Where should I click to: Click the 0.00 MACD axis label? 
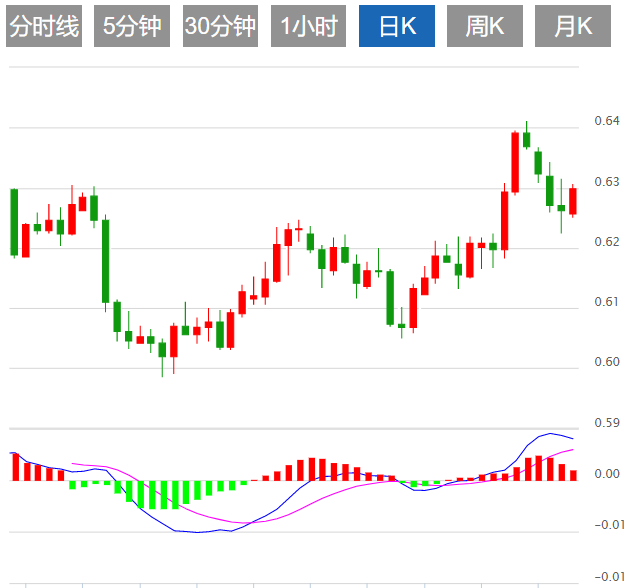click(606, 474)
